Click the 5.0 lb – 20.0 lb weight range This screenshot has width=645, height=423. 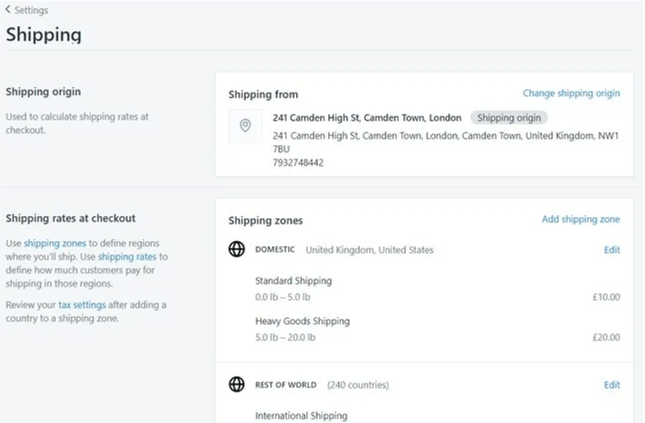[x=285, y=337]
